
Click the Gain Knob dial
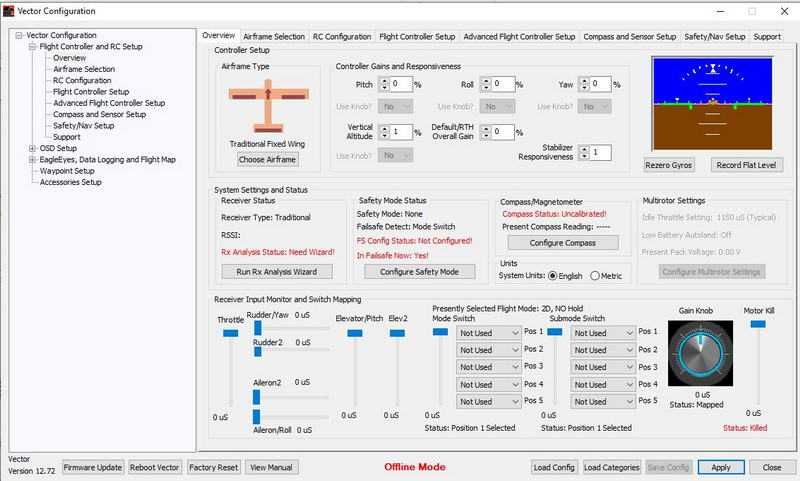pyautogui.click(x=700, y=353)
